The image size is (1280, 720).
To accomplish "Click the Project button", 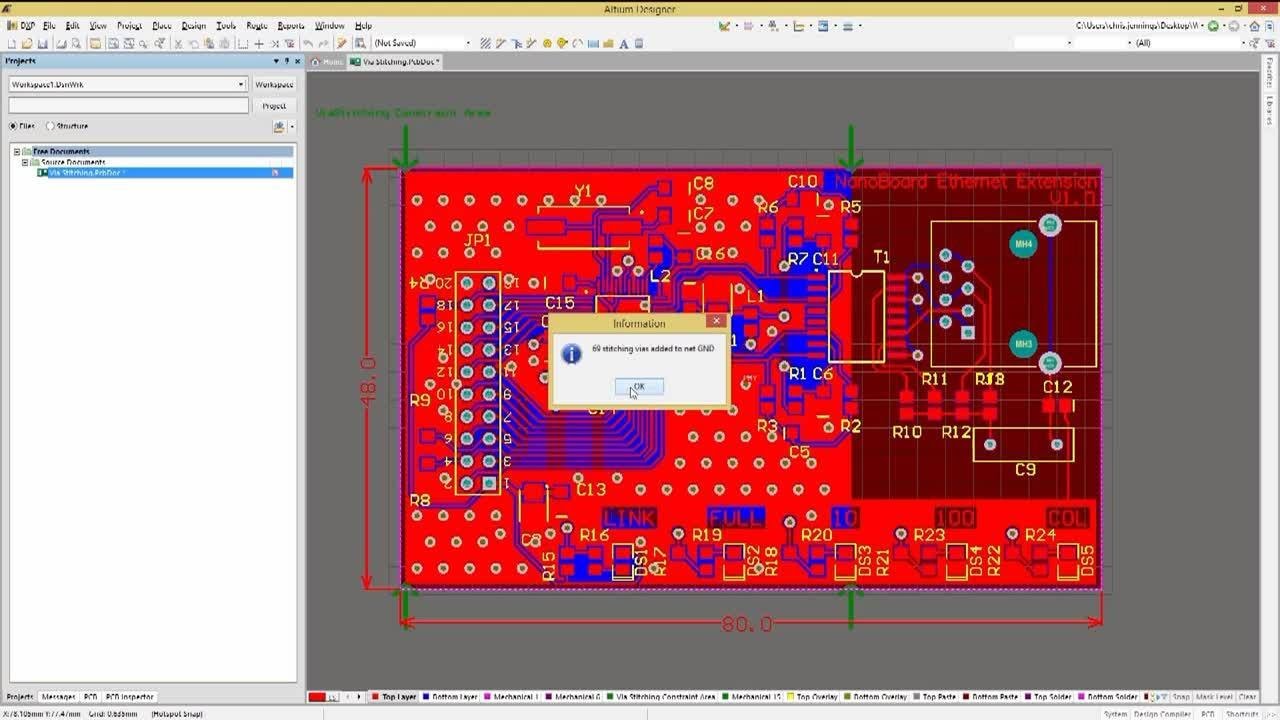I will [274, 105].
